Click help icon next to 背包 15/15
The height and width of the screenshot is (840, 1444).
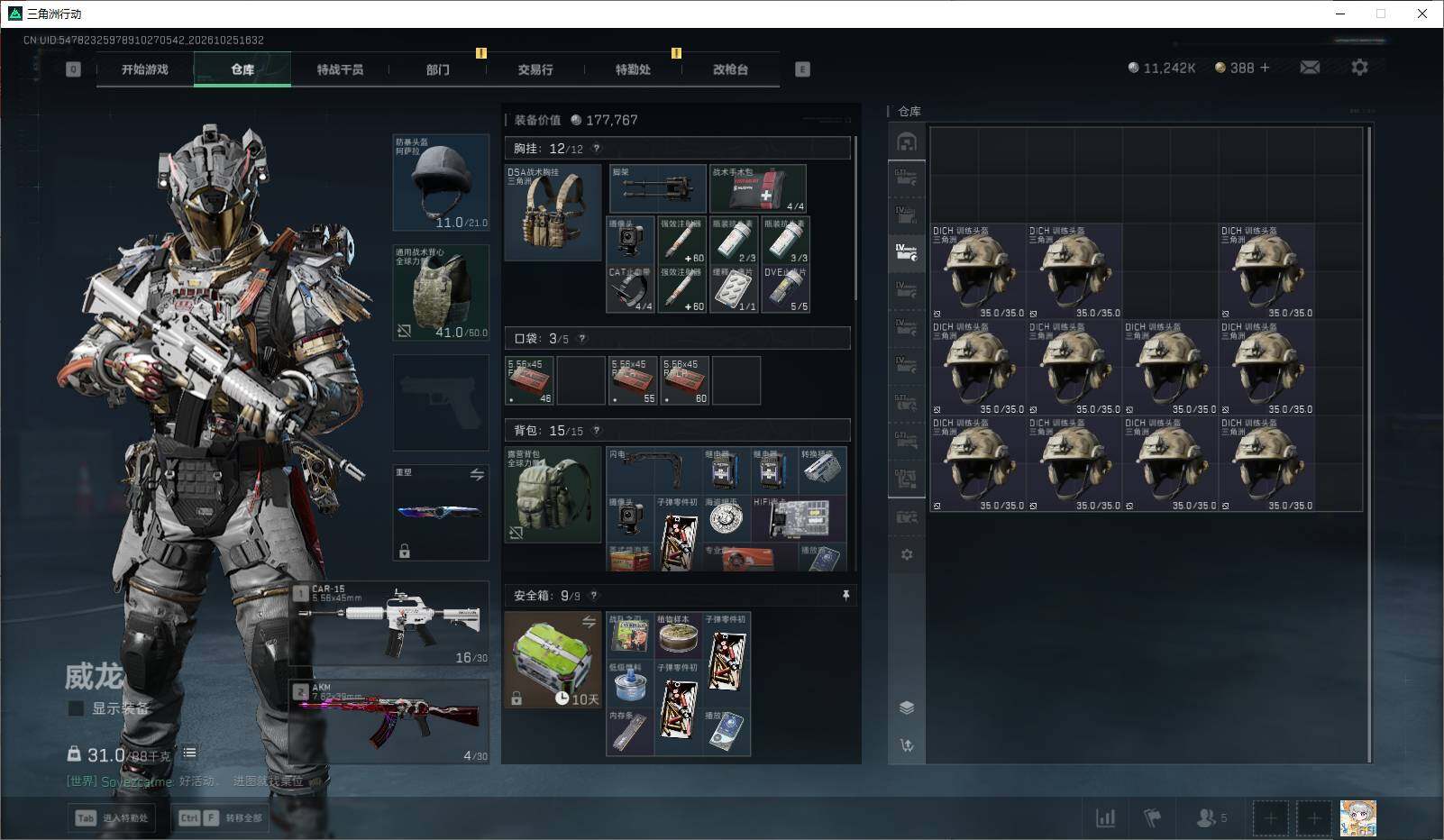point(596,431)
